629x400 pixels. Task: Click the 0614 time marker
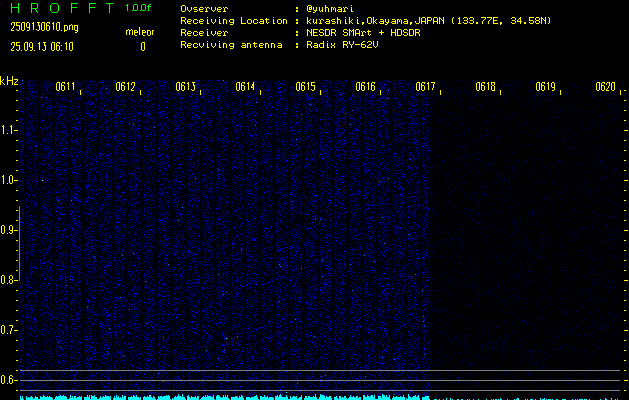[245, 87]
